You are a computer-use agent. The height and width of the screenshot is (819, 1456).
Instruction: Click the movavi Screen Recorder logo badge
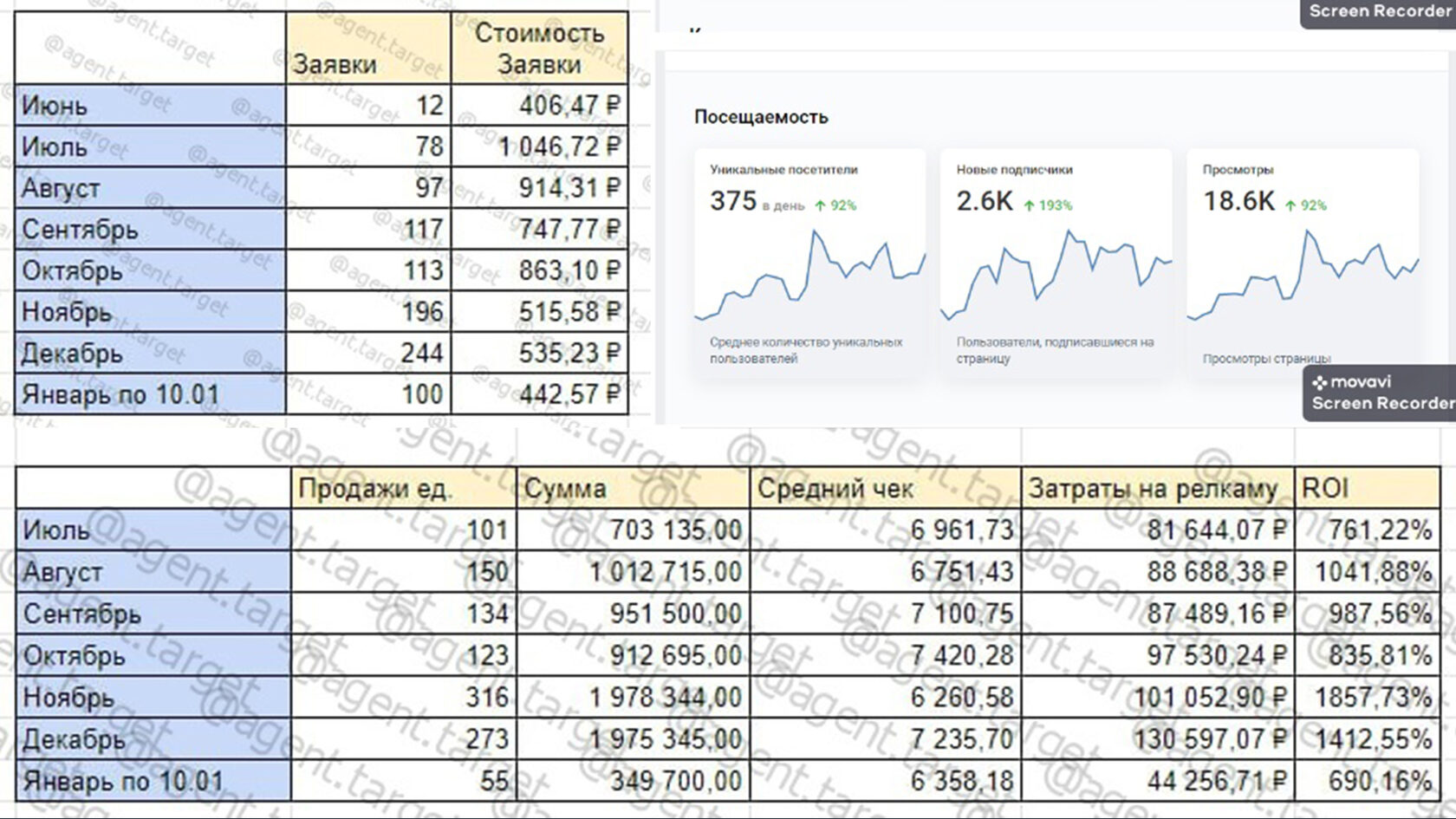(x=1380, y=393)
